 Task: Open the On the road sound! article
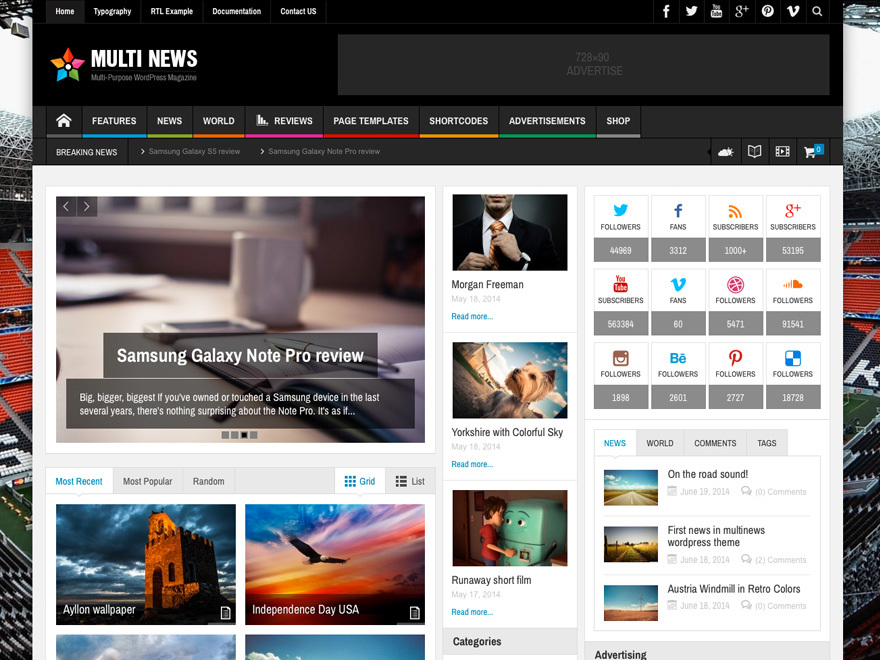pyautogui.click(x=708, y=474)
